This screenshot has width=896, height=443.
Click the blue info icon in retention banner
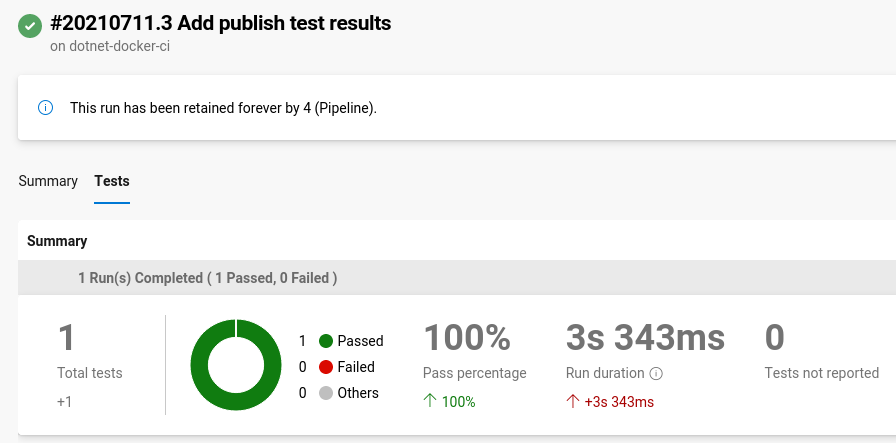point(45,108)
